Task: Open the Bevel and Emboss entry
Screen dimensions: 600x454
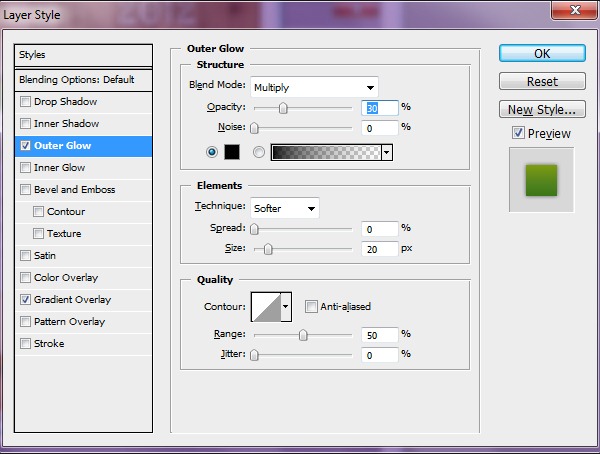Action: [75, 189]
